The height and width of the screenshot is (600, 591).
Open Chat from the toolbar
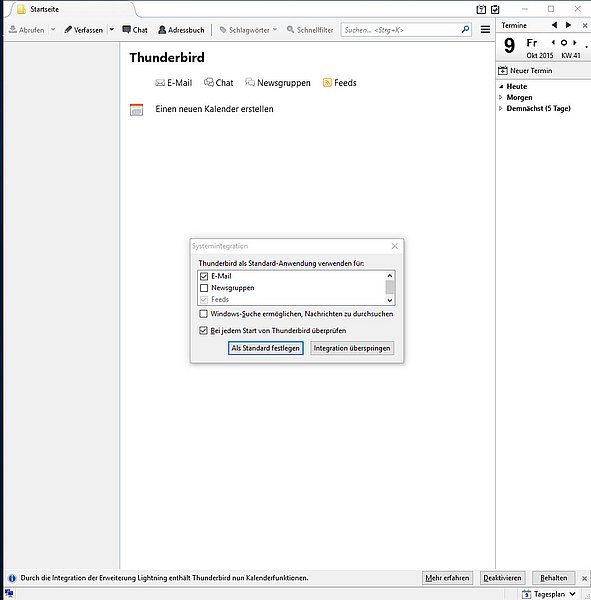[x=135, y=30]
